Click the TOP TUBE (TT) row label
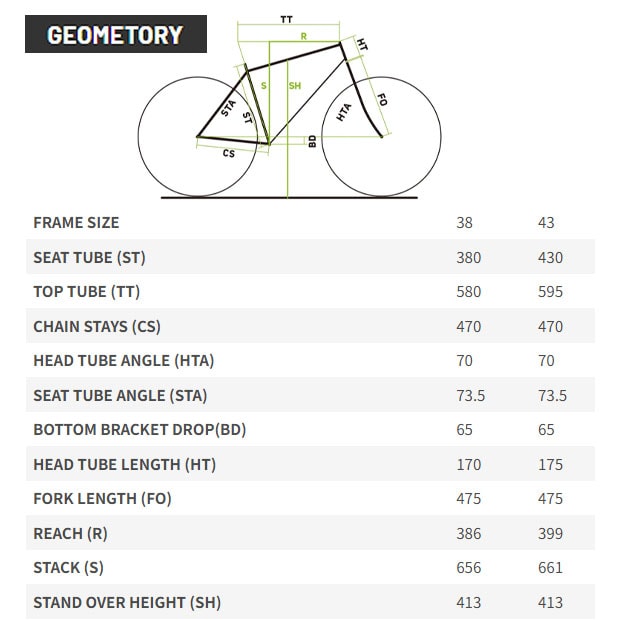The width and height of the screenshot is (620, 620). pyautogui.click(x=87, y=292)
